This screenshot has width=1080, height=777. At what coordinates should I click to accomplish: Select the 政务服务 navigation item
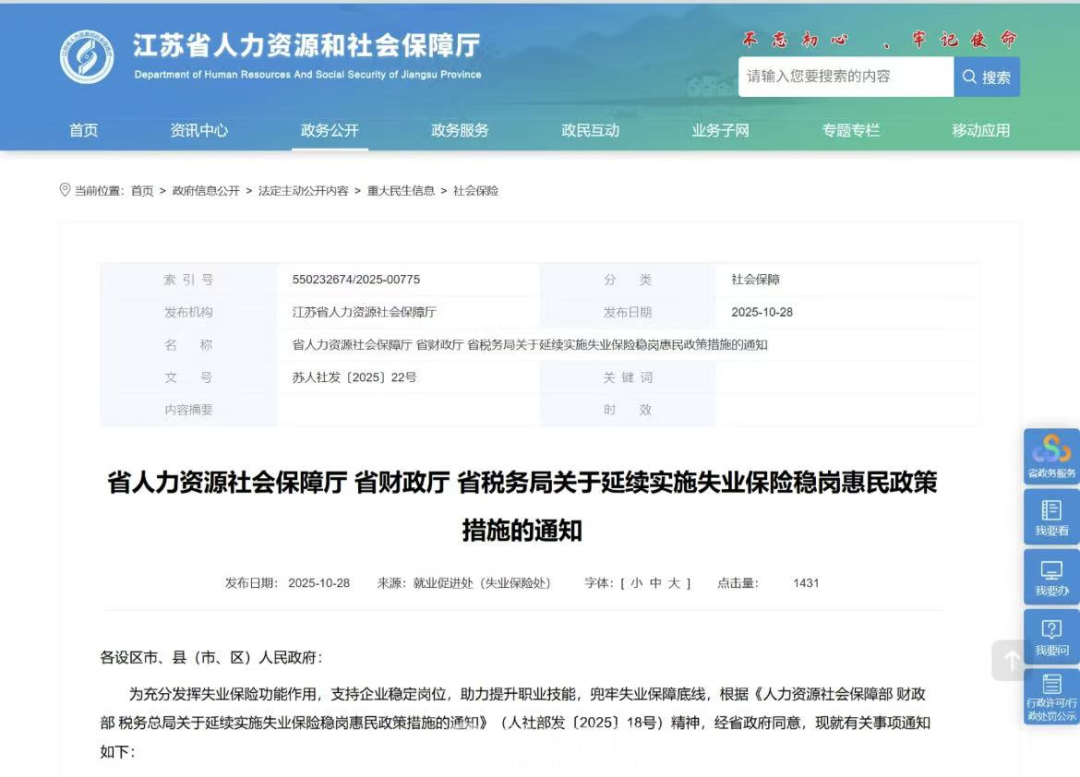click(x=459, y=130)
